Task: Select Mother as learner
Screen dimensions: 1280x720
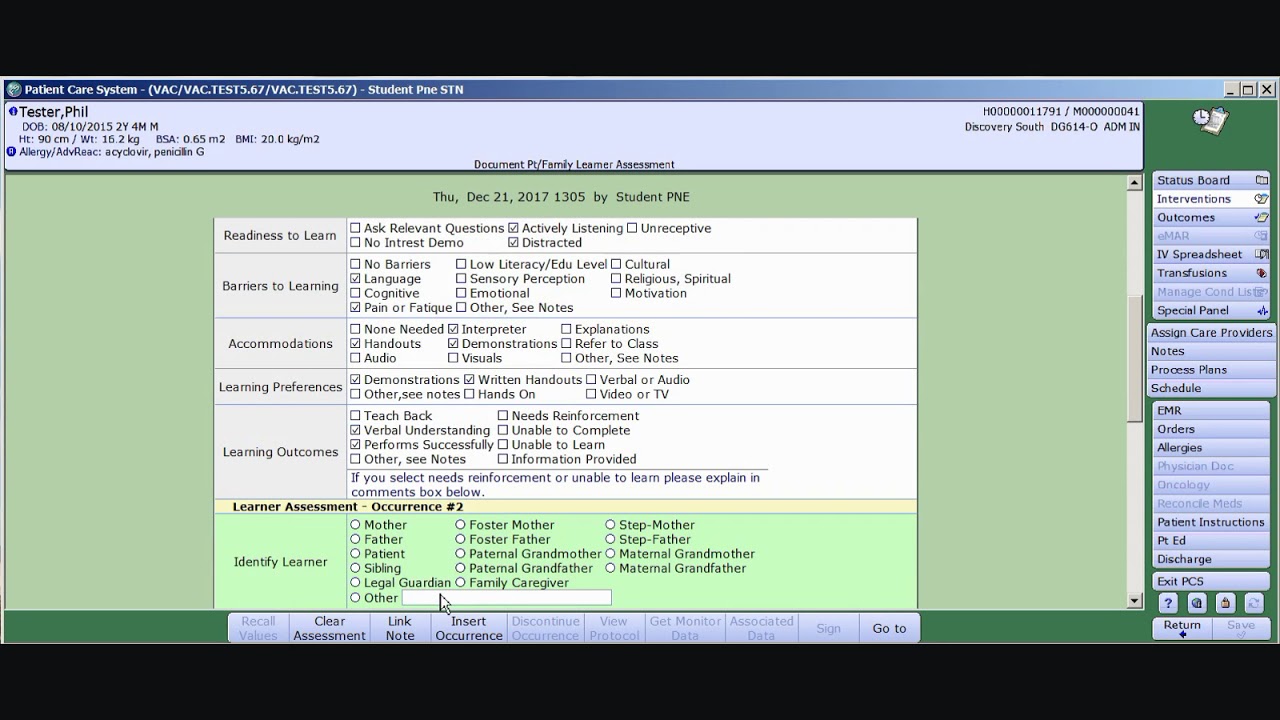Action: coord(355,525)
